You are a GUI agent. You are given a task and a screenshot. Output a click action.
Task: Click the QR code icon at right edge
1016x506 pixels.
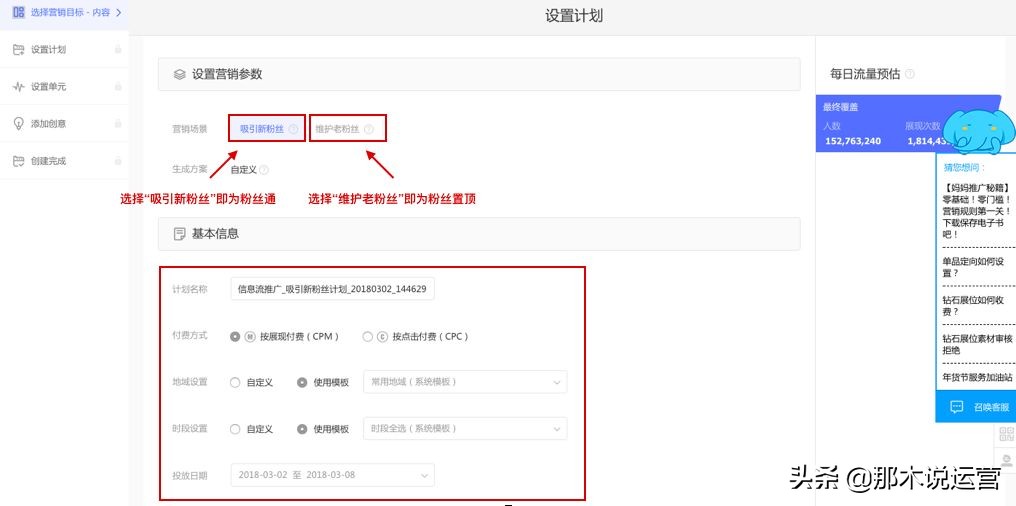tap(1006, 433)
